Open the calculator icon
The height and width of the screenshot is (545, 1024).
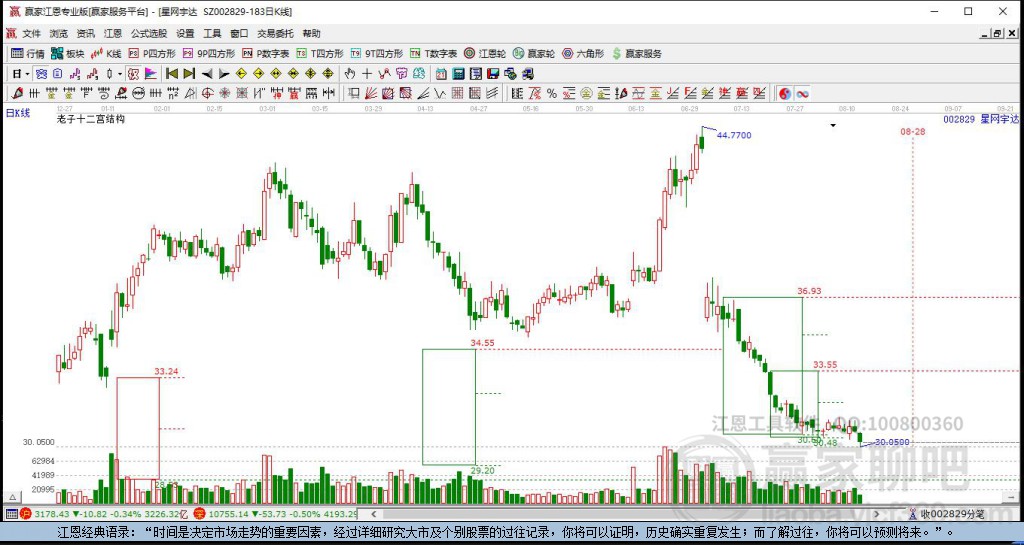click(x=458, y=74)
